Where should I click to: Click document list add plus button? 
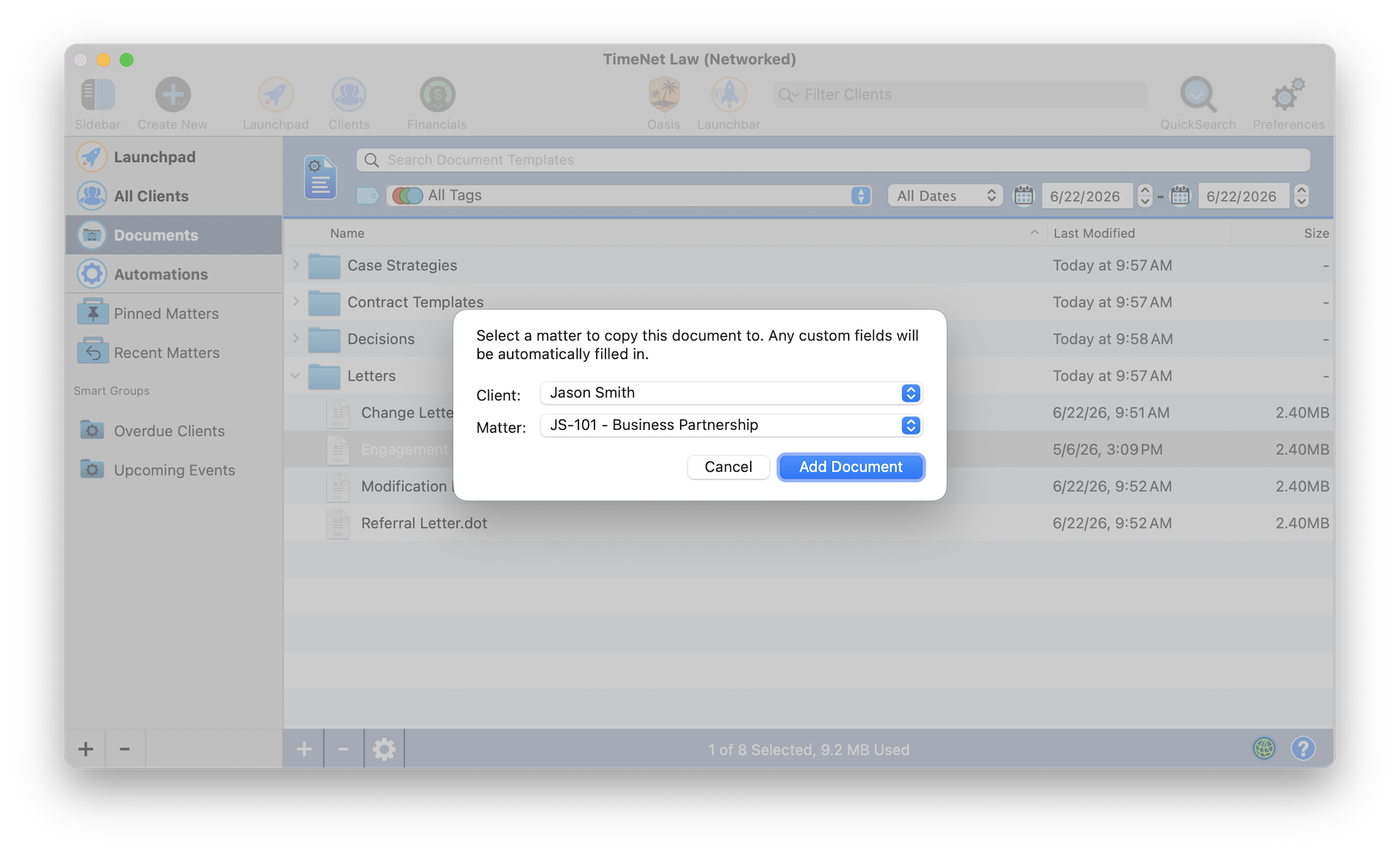click(x=304, y=749)
